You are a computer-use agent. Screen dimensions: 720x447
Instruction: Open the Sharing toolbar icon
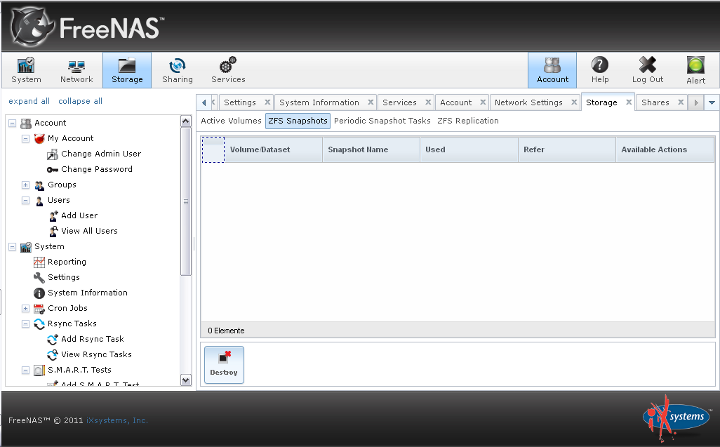pyautogui.click(x=177, y=70)
